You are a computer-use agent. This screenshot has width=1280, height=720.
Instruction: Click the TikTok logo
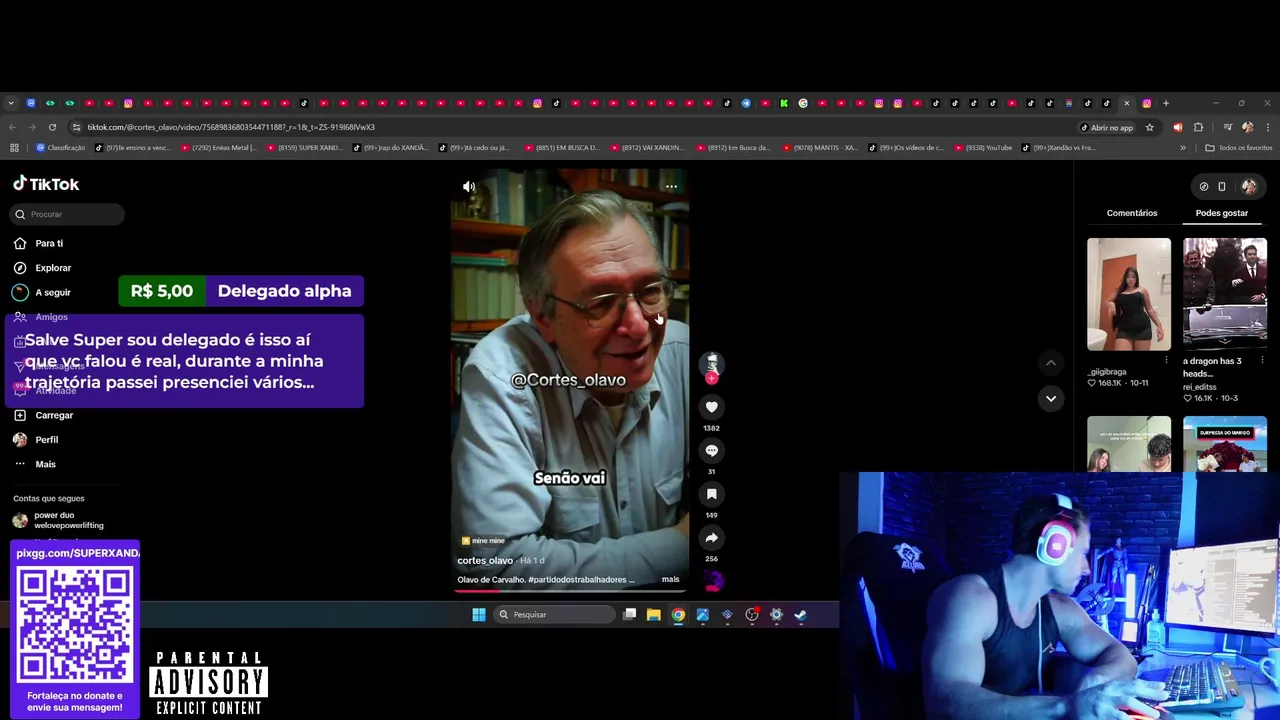46,184
